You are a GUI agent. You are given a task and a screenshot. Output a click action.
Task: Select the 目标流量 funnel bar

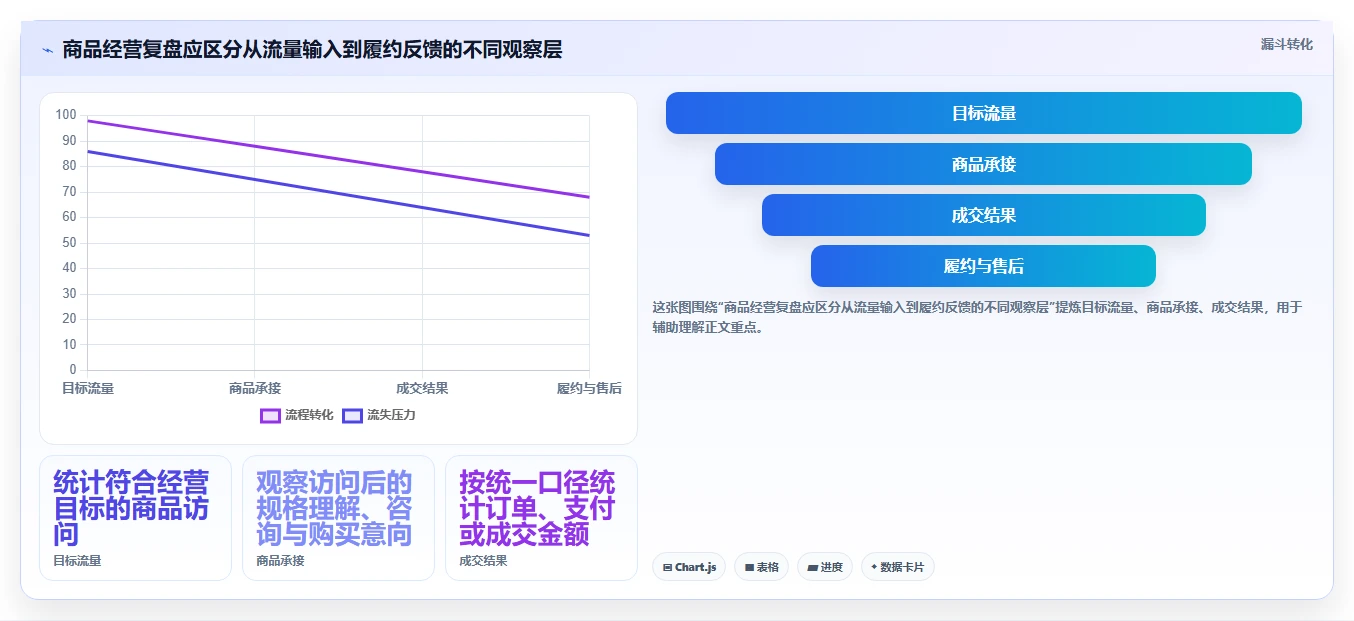[x=984, y=113]
